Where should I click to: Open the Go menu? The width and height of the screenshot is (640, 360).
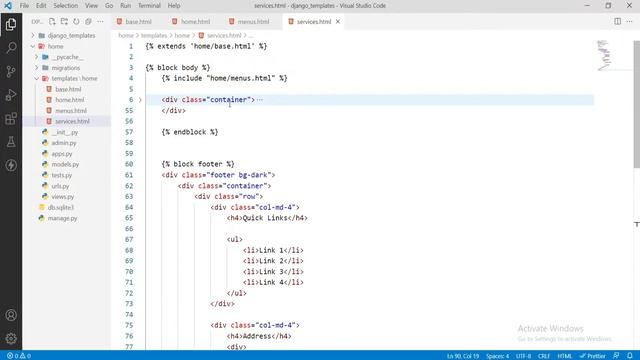109,6
